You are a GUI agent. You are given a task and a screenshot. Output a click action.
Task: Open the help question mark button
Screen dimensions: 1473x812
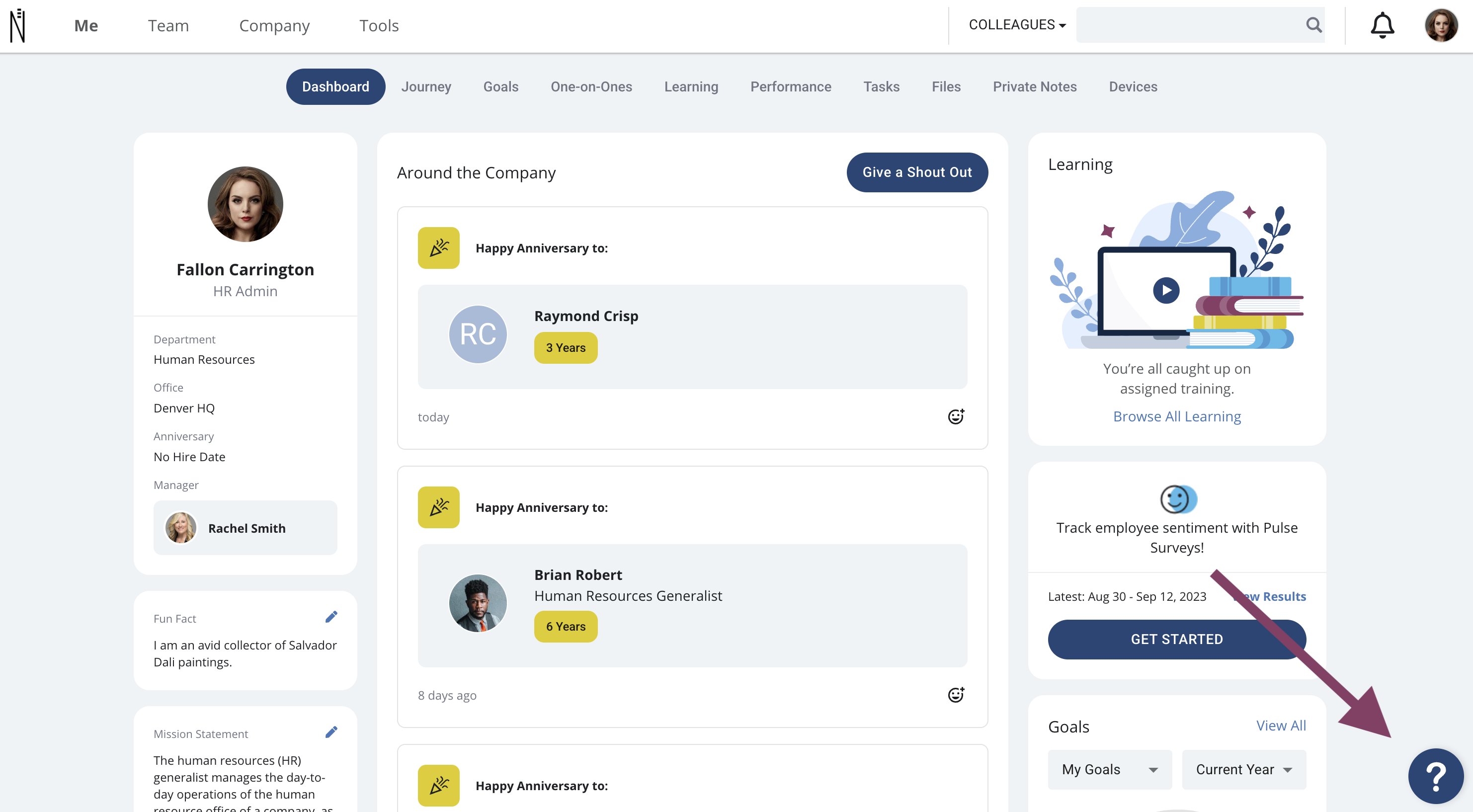[1435, 775]
